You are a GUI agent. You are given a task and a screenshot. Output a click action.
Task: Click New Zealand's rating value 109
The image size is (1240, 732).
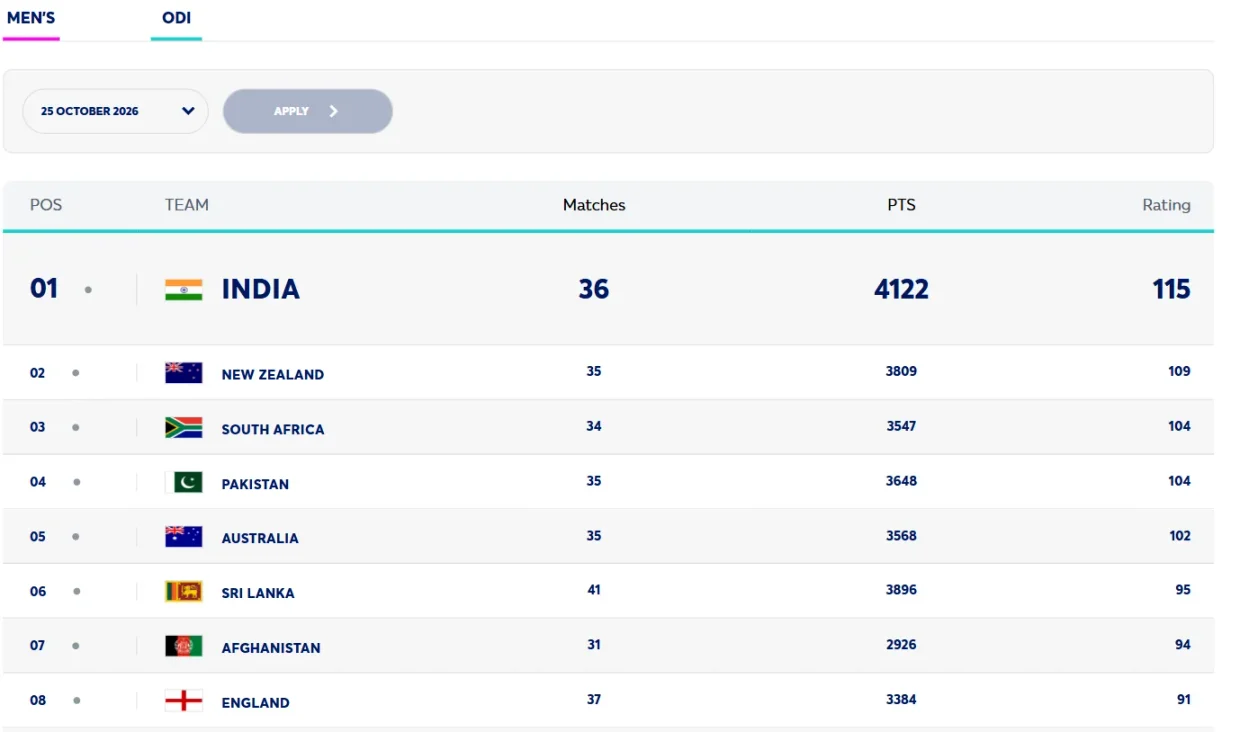point(1179,371)
